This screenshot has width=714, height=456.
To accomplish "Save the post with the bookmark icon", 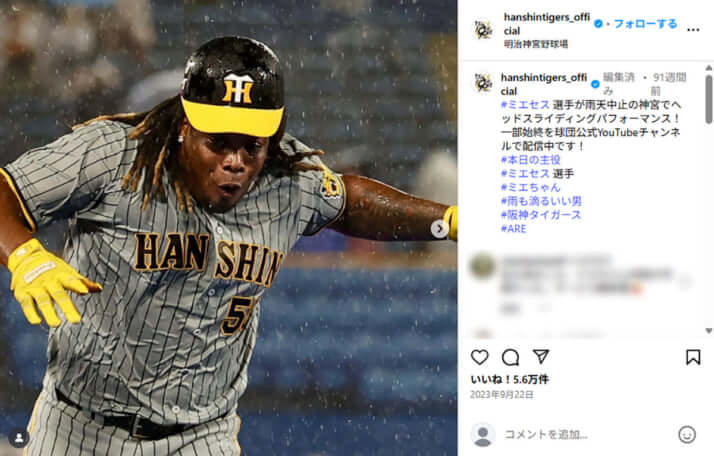I will (x=693, y=357).
